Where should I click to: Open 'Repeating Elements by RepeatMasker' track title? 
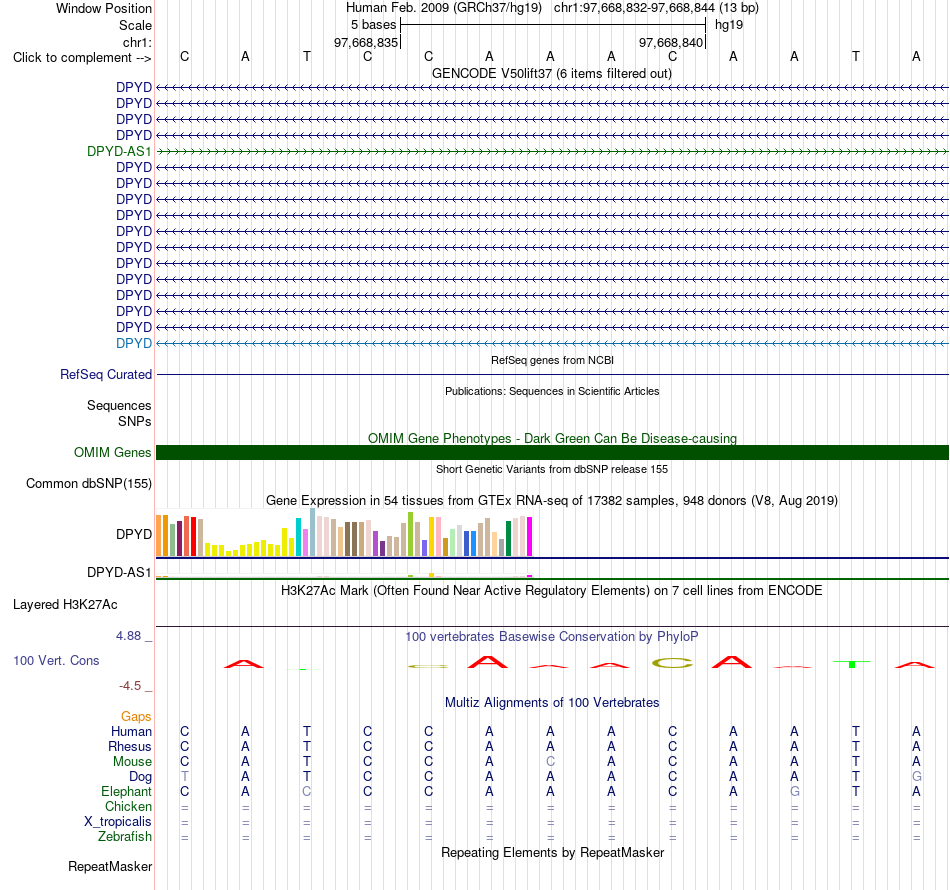(552, 852)
